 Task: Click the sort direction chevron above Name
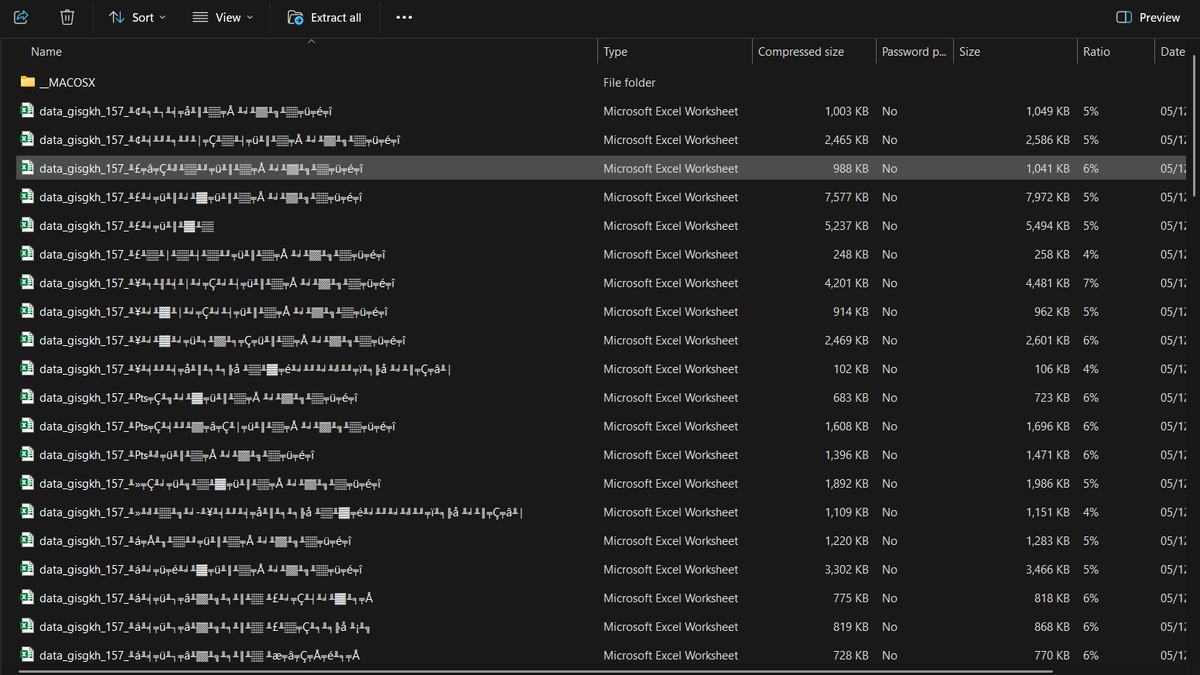click(311, 42)
